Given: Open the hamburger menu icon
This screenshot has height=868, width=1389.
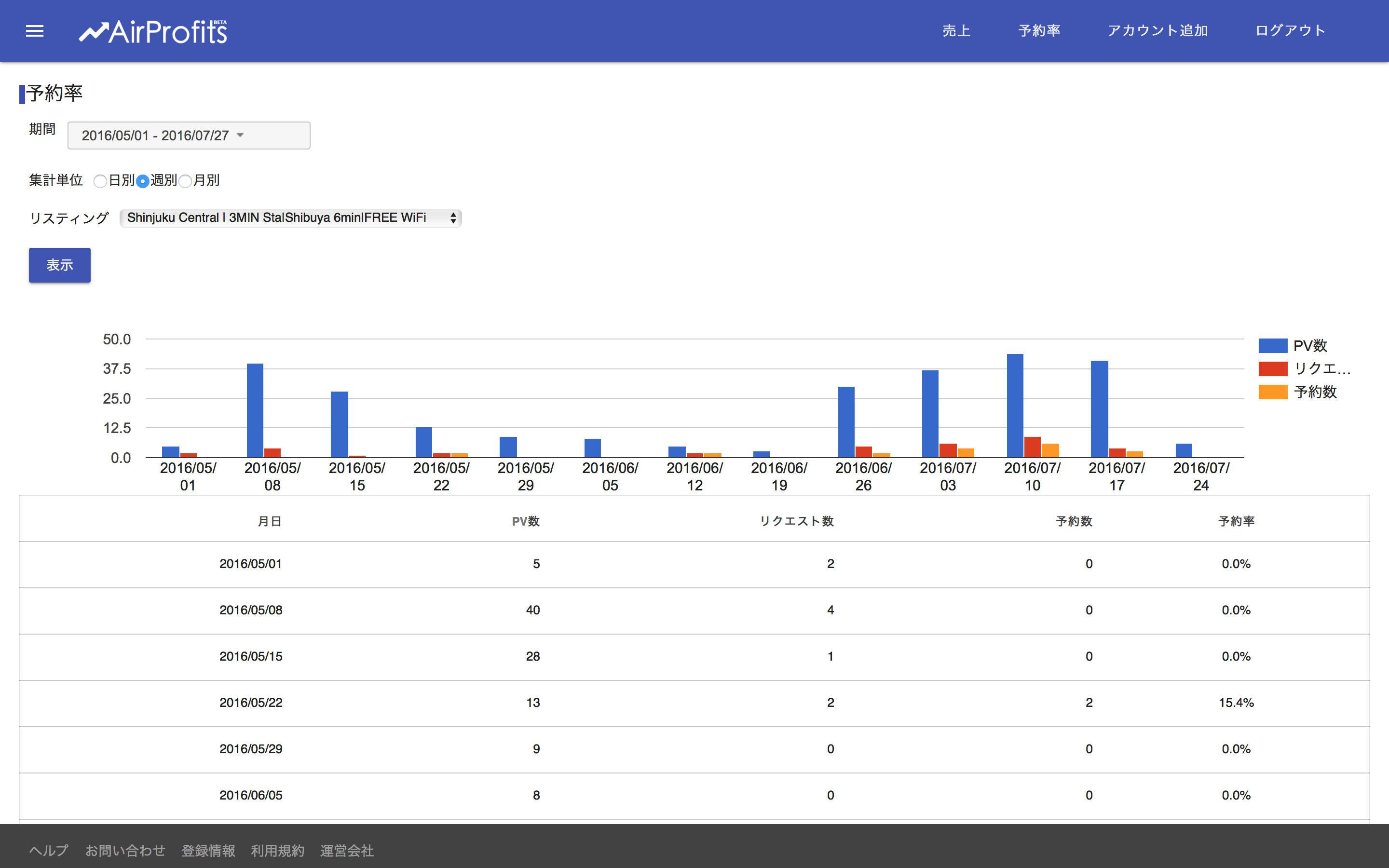Looking at the screenshot, I should [x=34, y=31].
